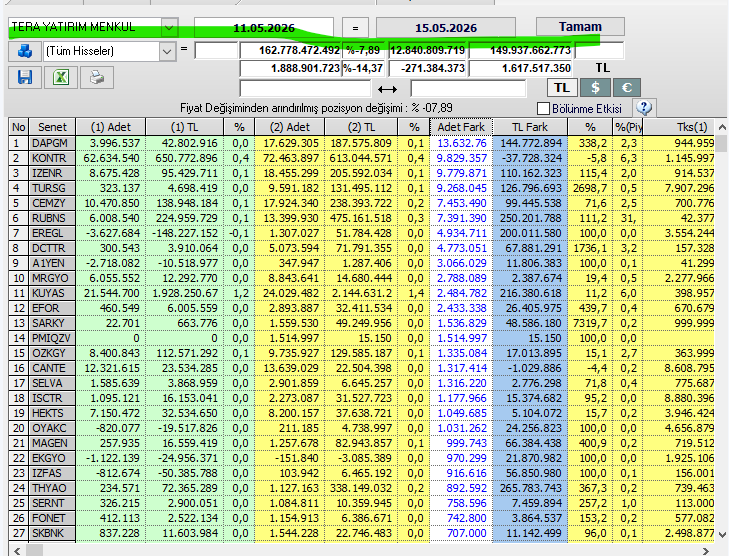
Task: Click the 162.778.472.492 total value
Action: coord(291,50)
